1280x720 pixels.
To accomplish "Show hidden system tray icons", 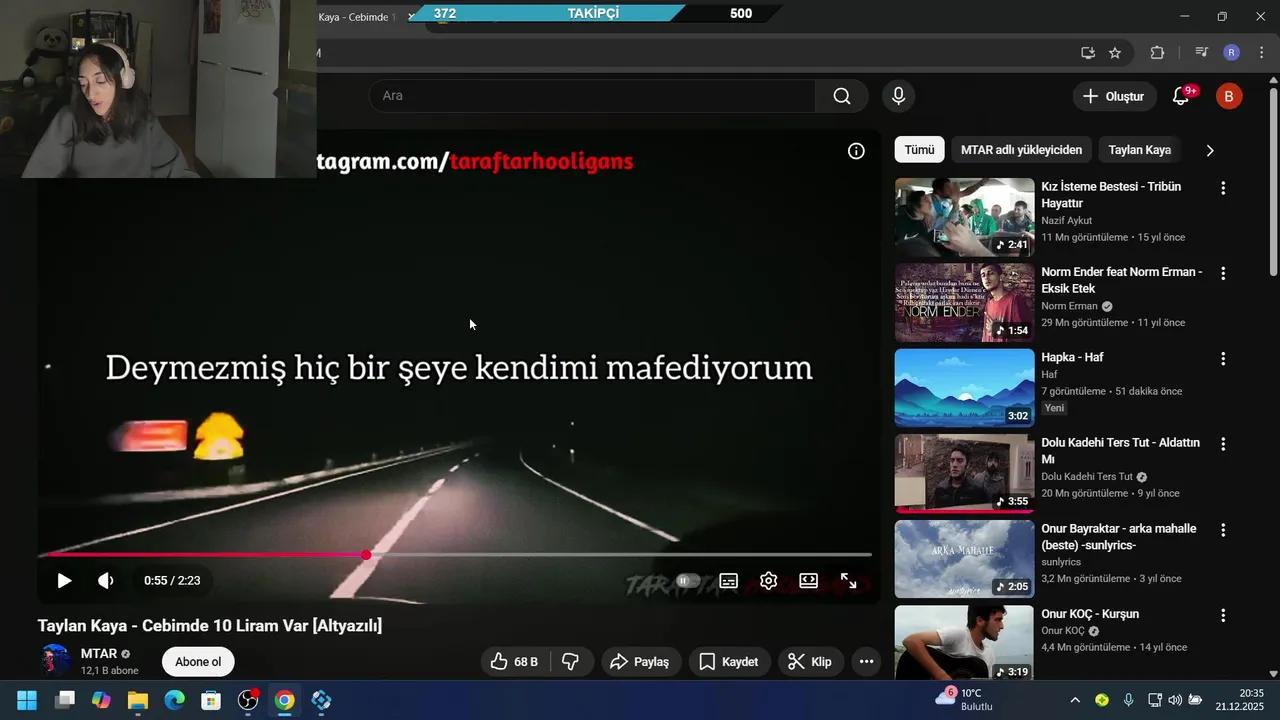I will pos(1075,700).
